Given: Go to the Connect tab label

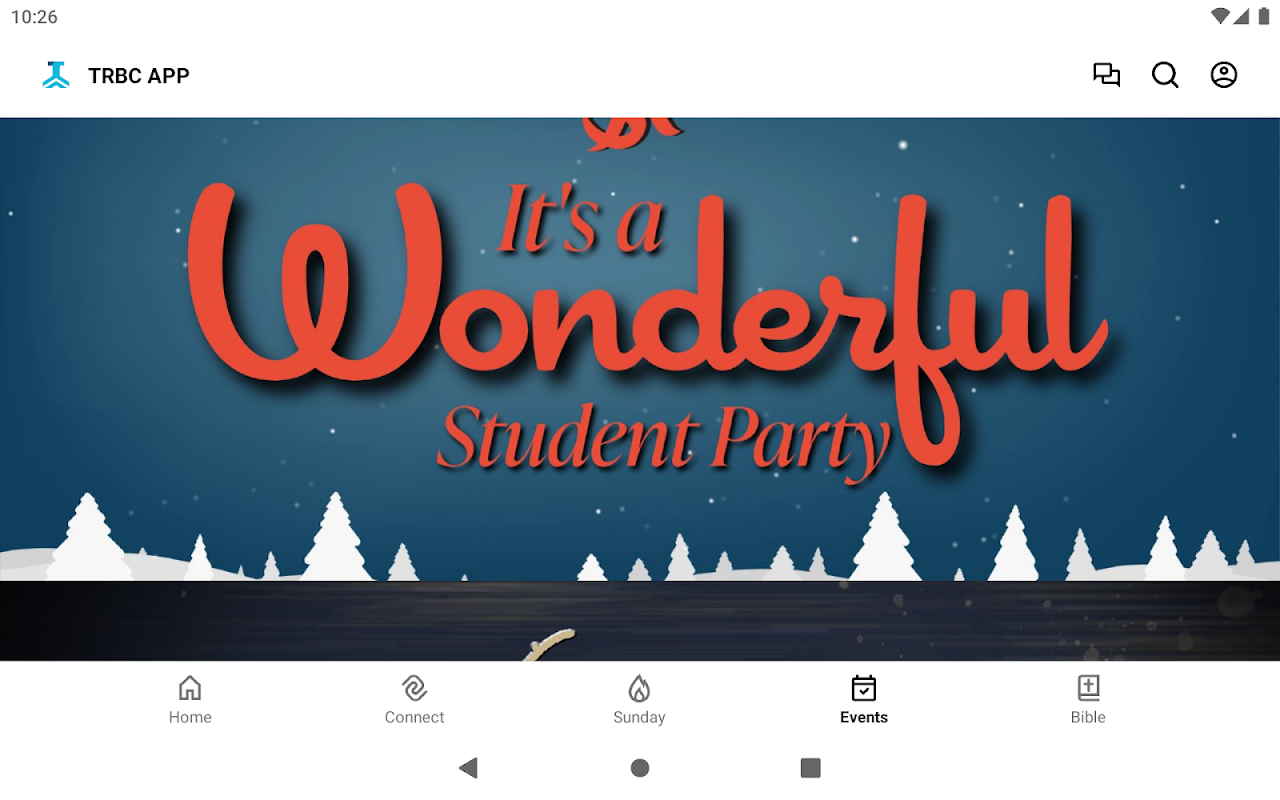Looking at the screenshot, I should 414,717.
